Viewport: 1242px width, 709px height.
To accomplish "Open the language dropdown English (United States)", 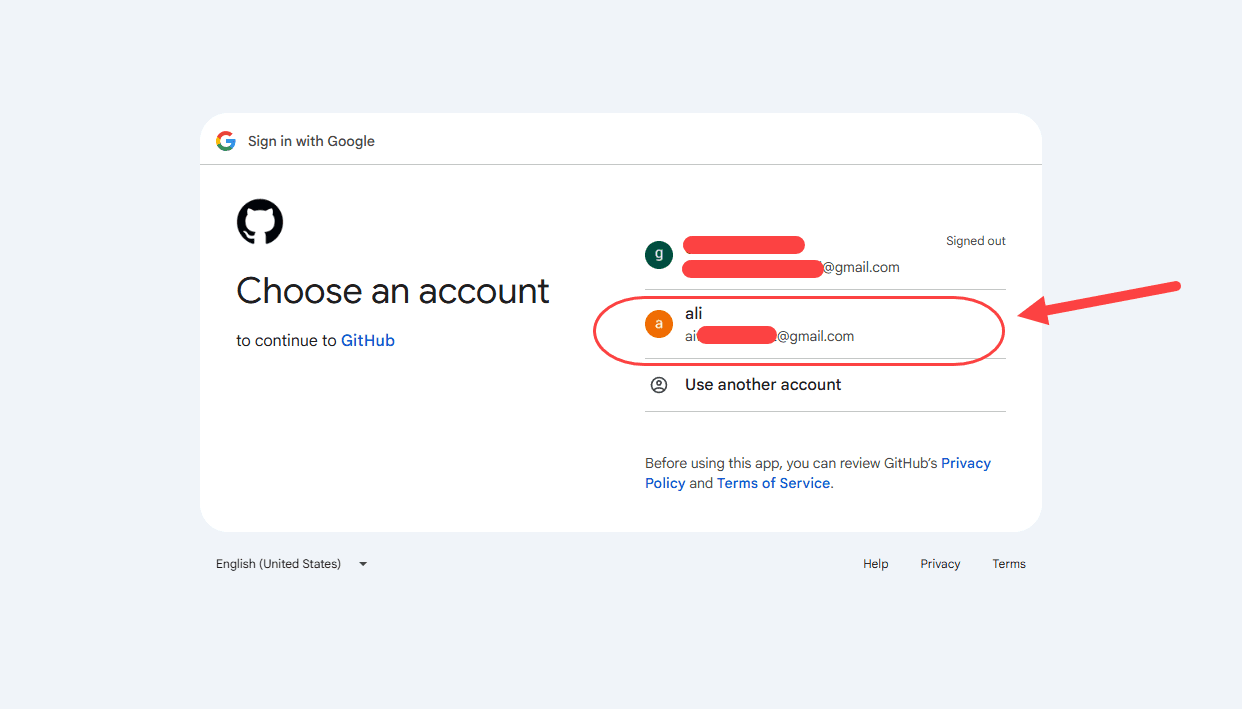I will click(292, 564).
